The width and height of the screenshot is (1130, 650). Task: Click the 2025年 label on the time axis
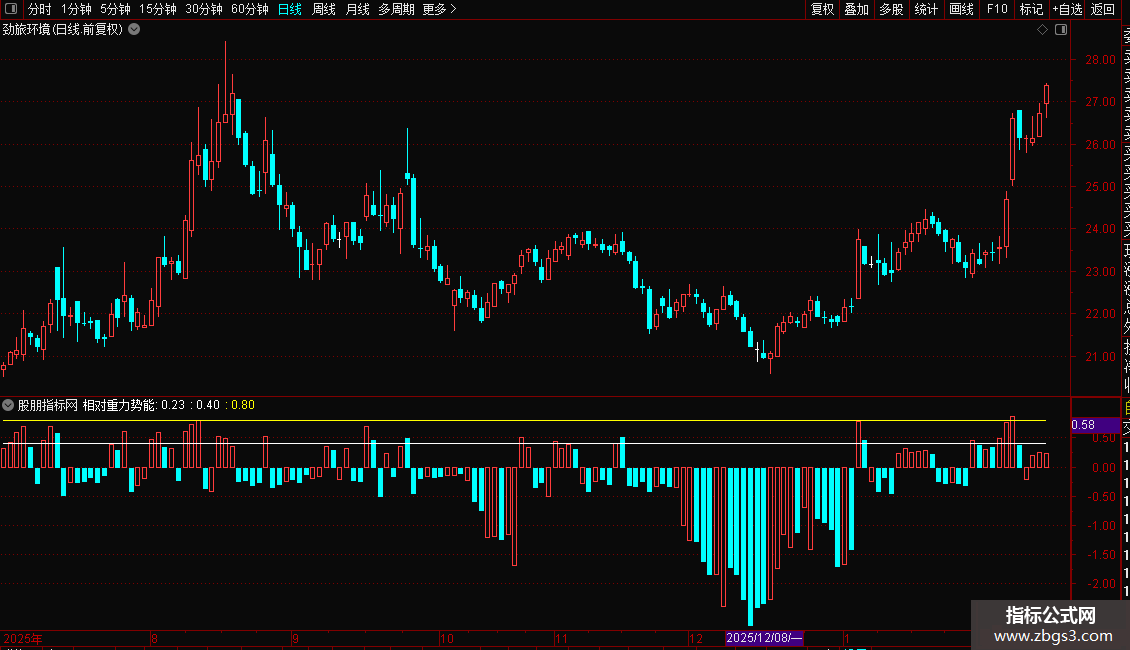[23, 638]
